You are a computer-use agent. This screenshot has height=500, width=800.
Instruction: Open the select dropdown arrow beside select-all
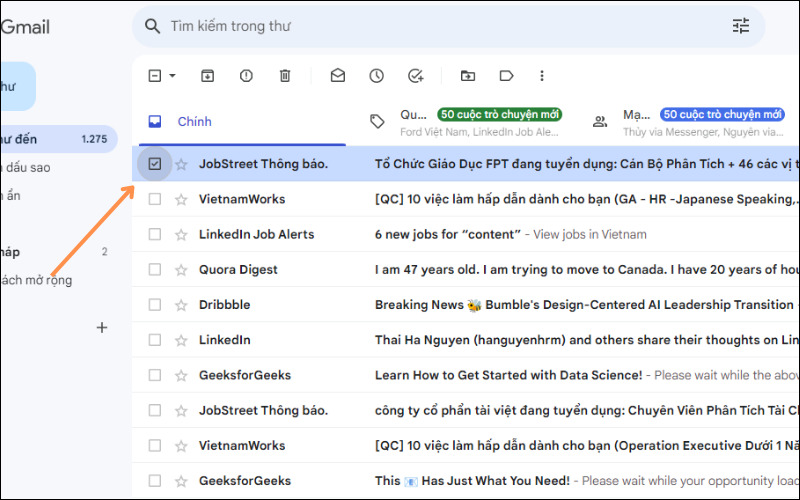tap(172, 76)
